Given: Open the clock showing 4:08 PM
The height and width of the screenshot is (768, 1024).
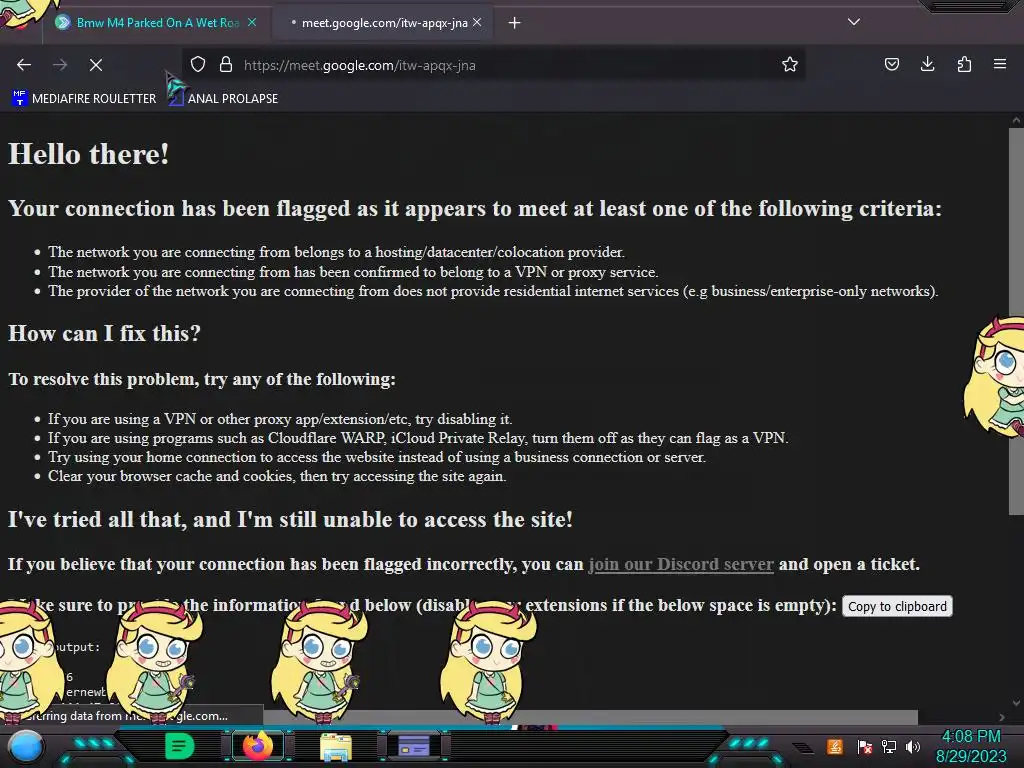Looking at the screenshot, I should tap(971, 746).
